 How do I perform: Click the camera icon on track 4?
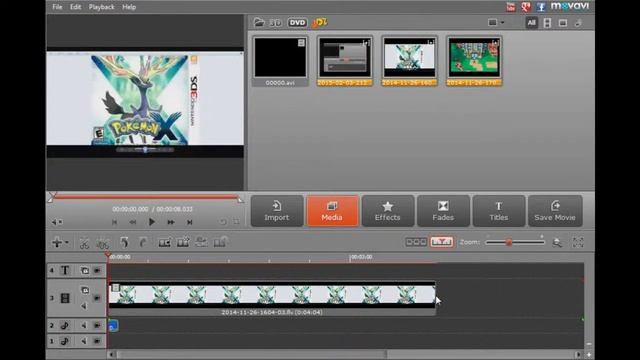pos(84,270)
